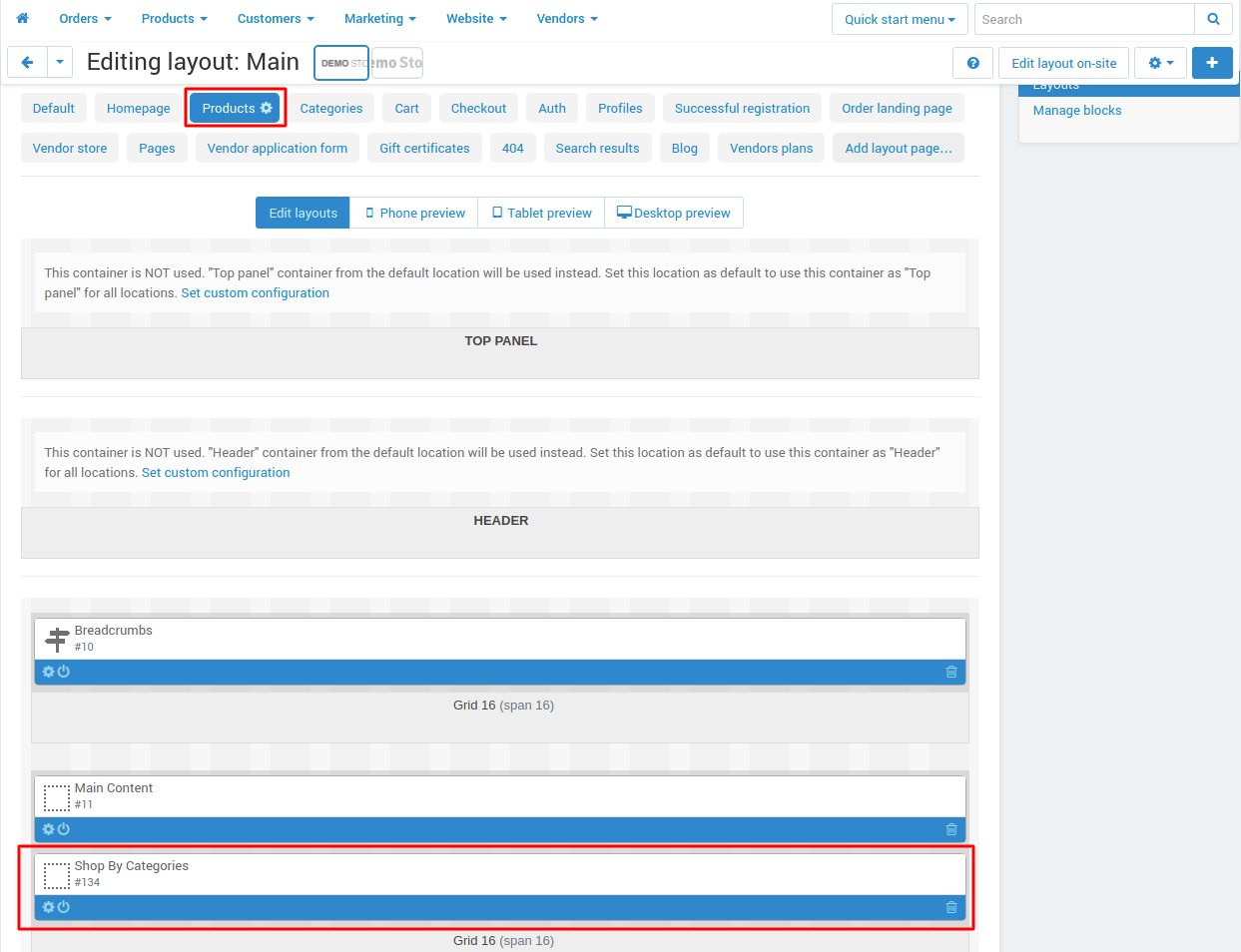Delete the Breadcrumbs block via trash icon

coord(951,672)
